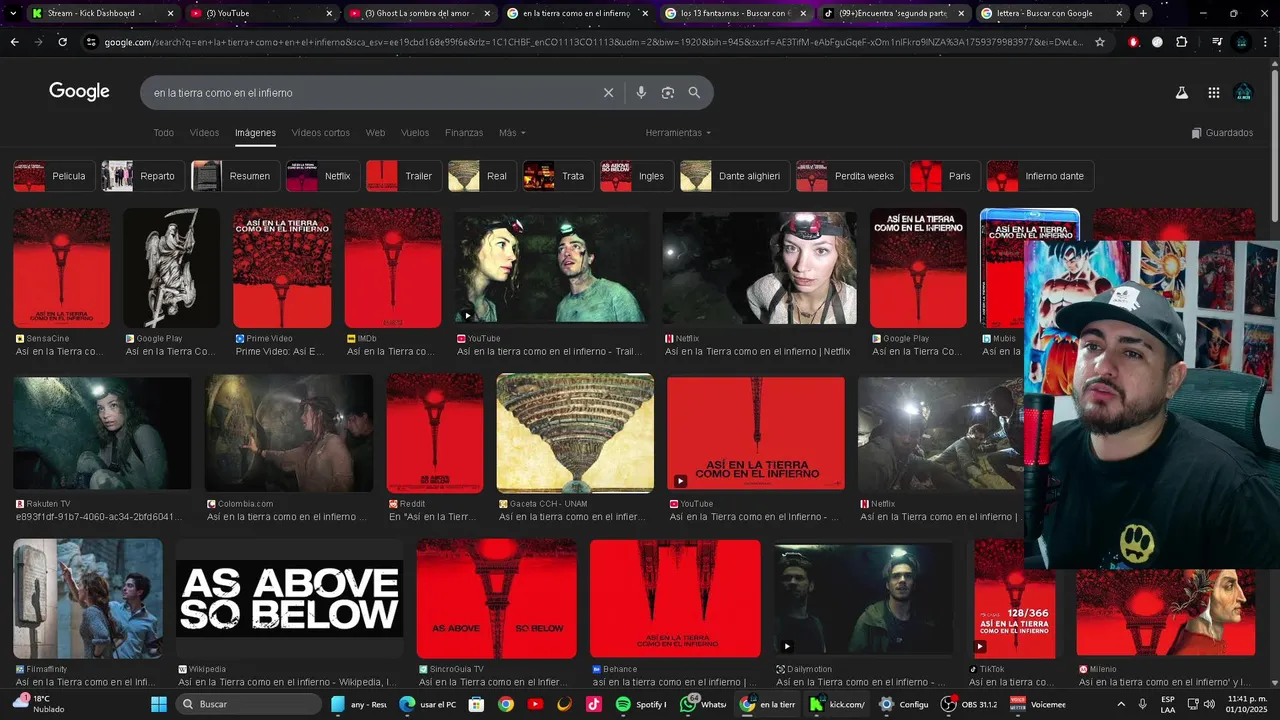Open the Google account avatar
Viewport: 1280px width, 720px height.
click(x=1243, y=93)
